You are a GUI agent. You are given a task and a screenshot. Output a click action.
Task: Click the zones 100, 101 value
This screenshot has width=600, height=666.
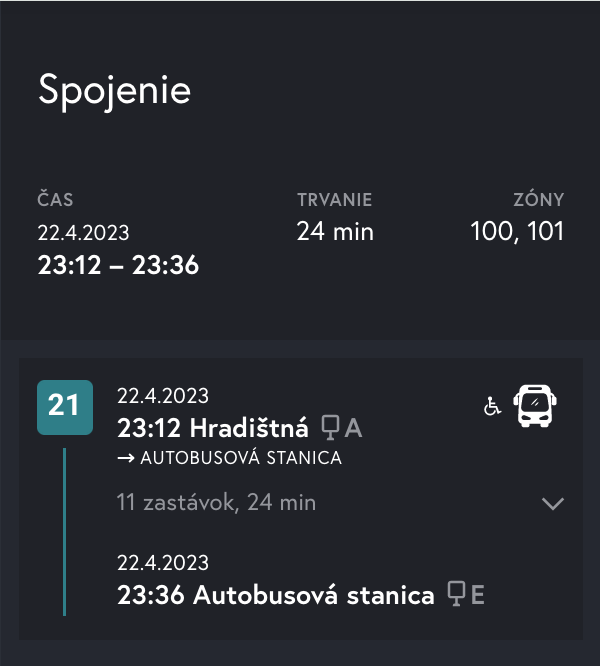517,231
